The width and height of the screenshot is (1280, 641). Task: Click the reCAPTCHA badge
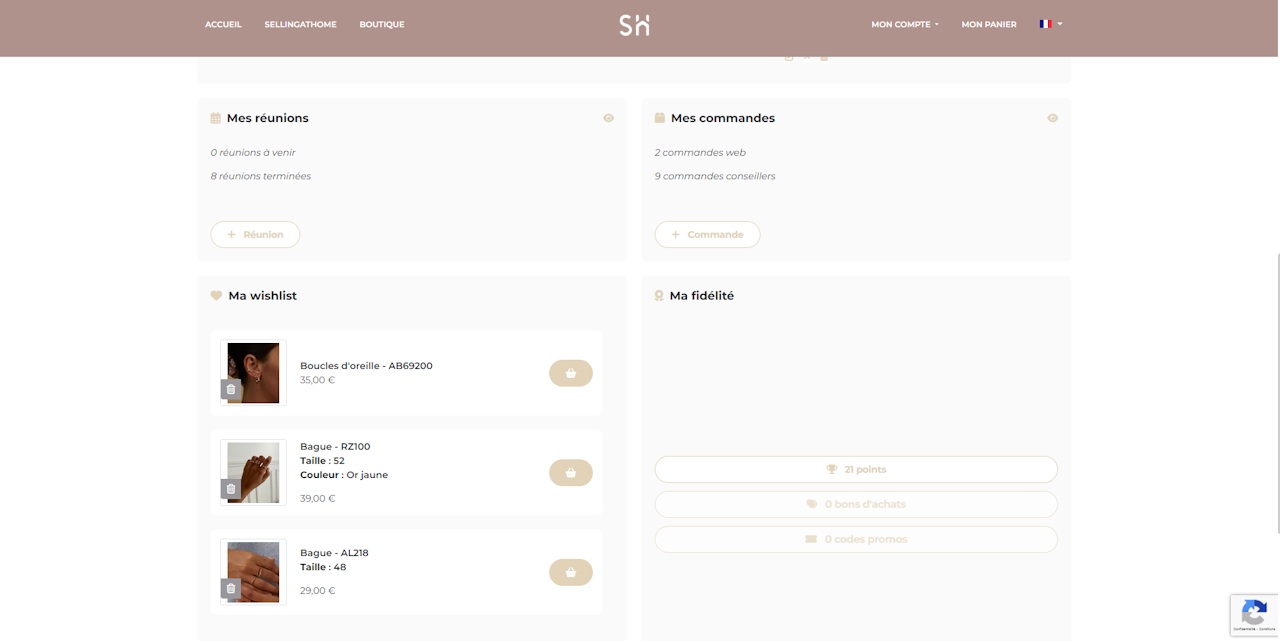click(x=1254, y=615)
